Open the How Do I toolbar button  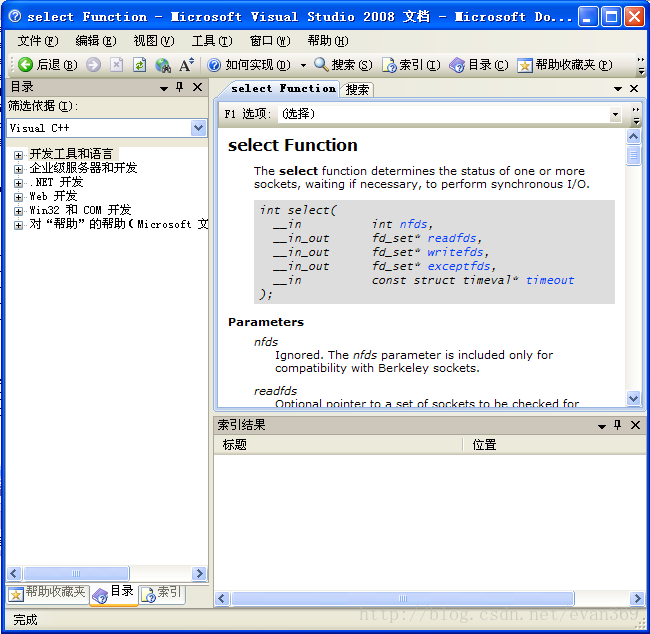tap(249, 65)
